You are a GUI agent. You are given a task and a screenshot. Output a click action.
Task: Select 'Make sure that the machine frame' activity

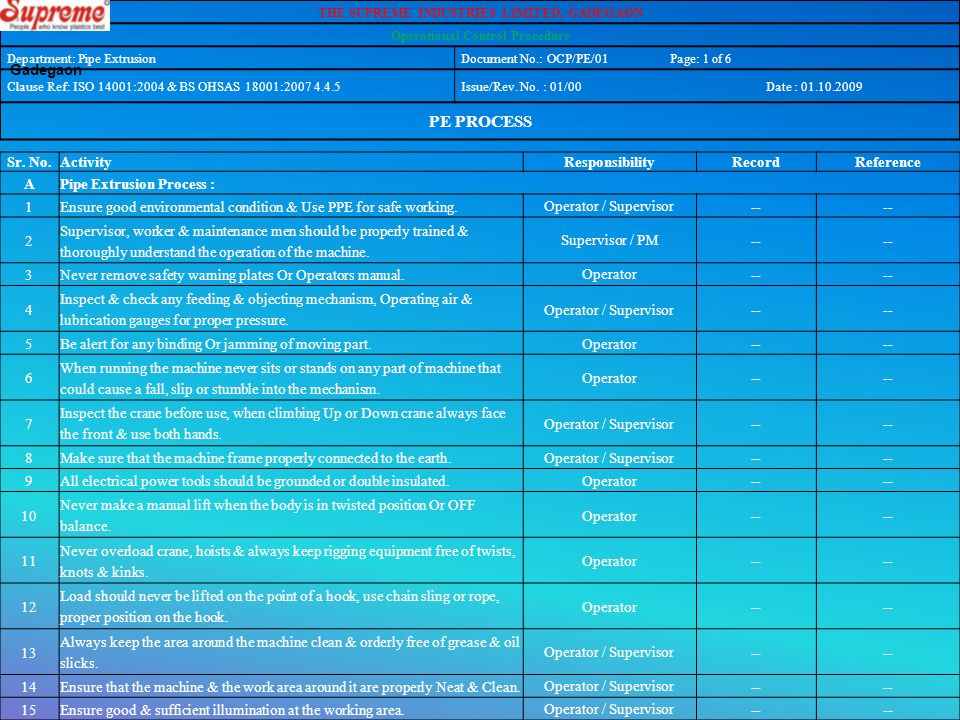tap(291, 457)
